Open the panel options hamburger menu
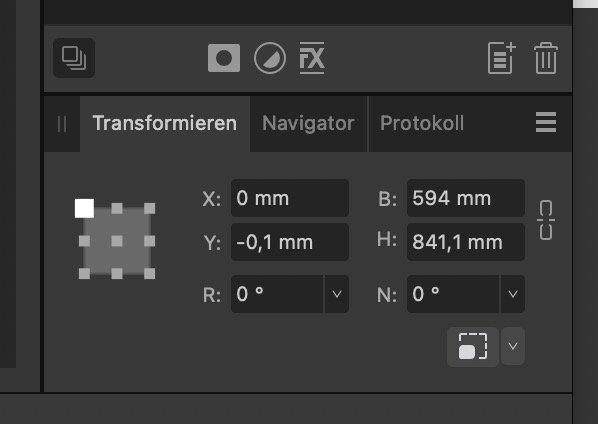Image resolution: width=598 pixels, height=424 pixels. 546,122
